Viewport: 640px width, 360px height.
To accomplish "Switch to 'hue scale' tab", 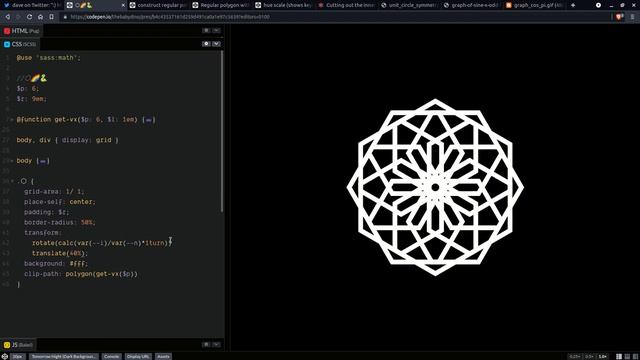I will pyautogui.click(x=283, y=5).
